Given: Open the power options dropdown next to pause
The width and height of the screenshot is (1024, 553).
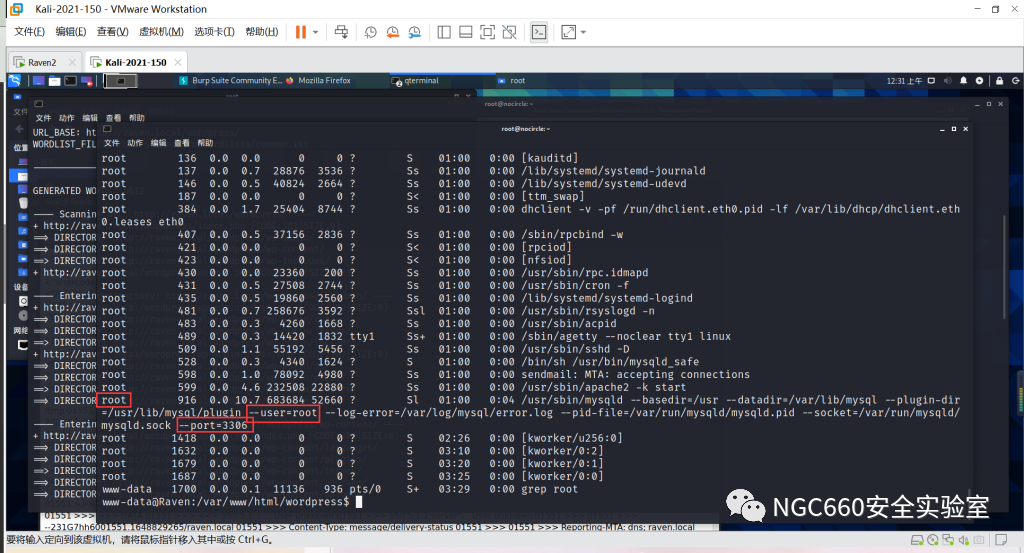Looking at the screenshot, I should pos(315,32).
